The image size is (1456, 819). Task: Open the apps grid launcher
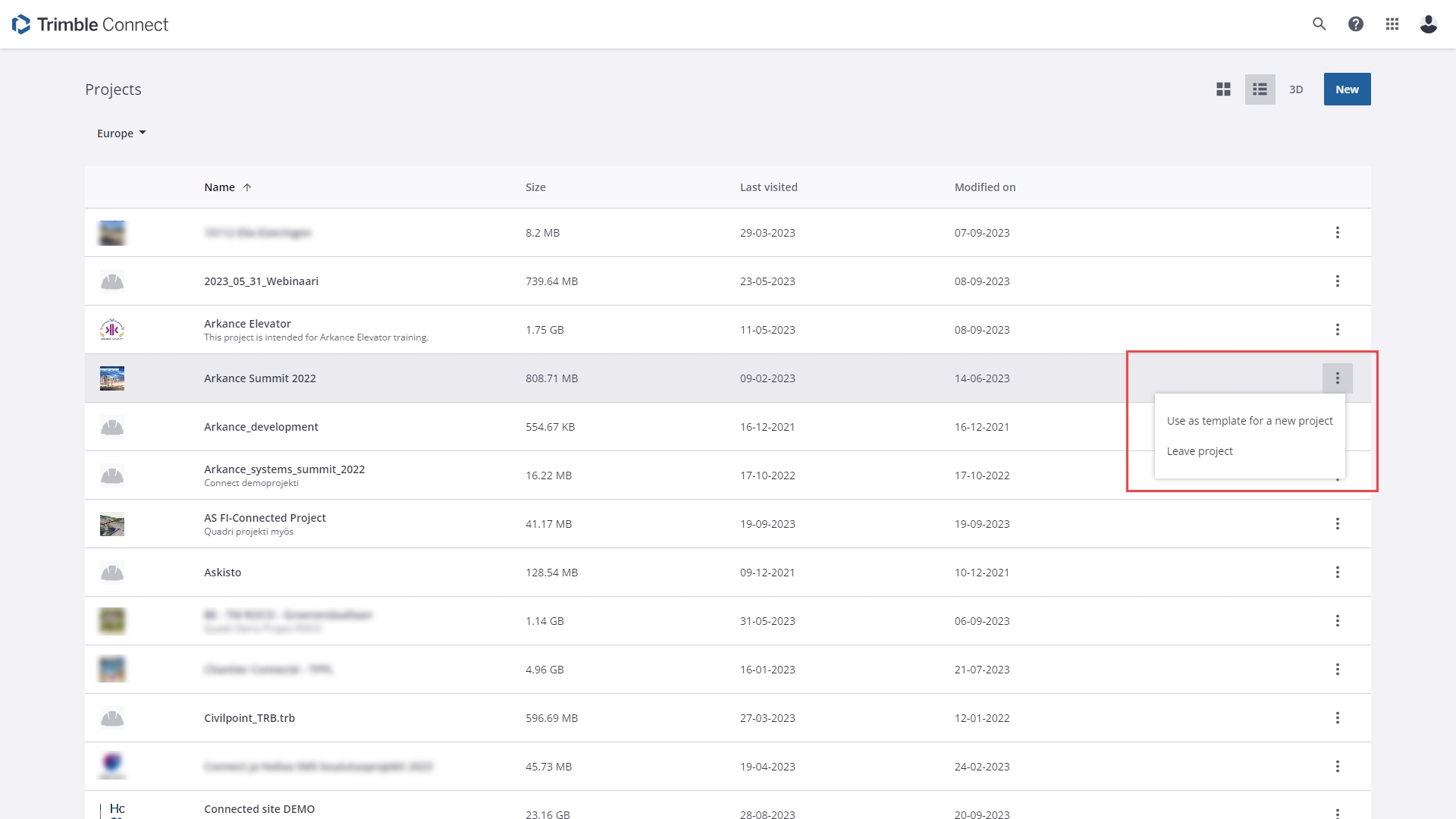[1392, 24]
